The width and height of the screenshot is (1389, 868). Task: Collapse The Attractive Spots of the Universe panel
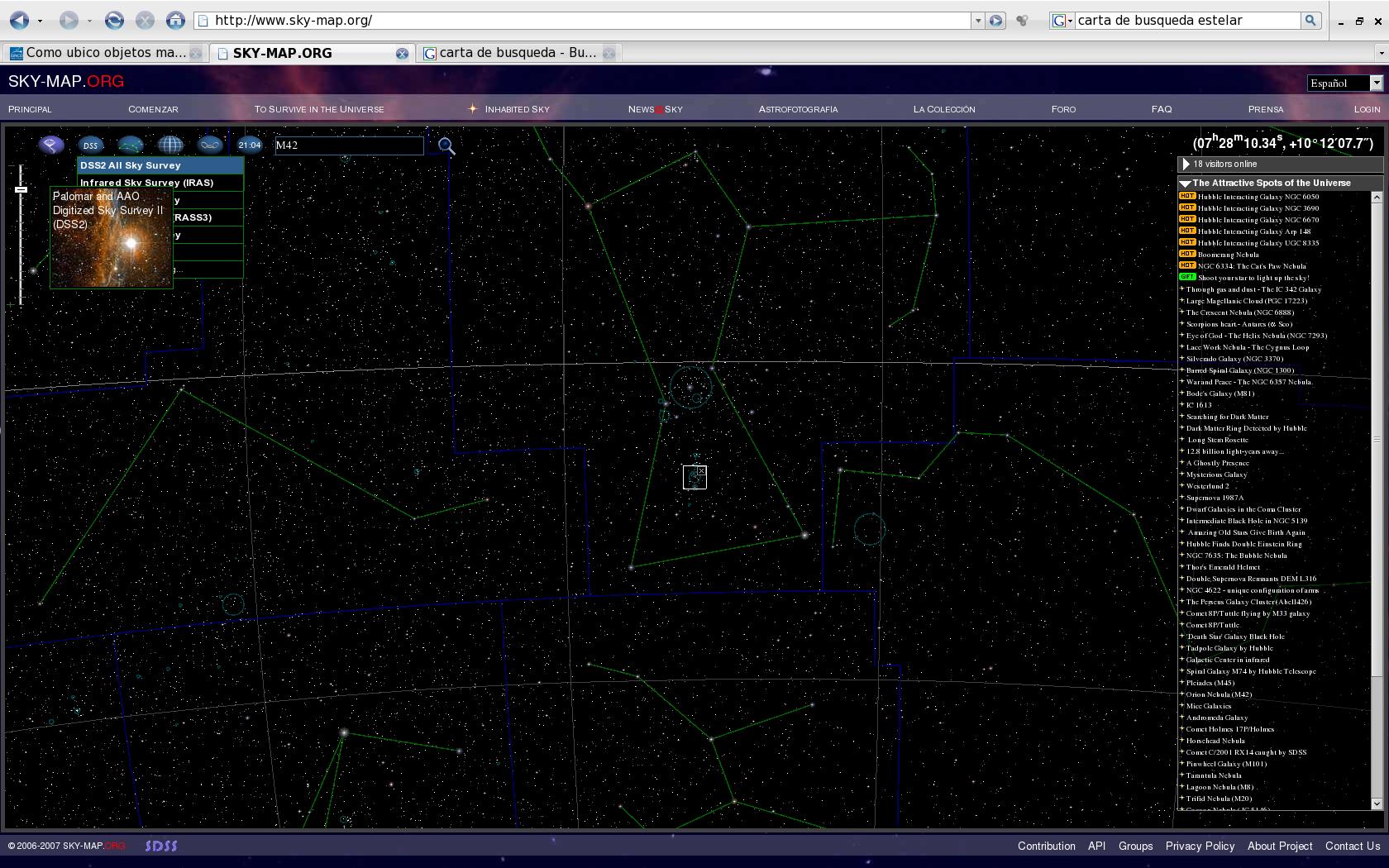tap(1185, 183)
